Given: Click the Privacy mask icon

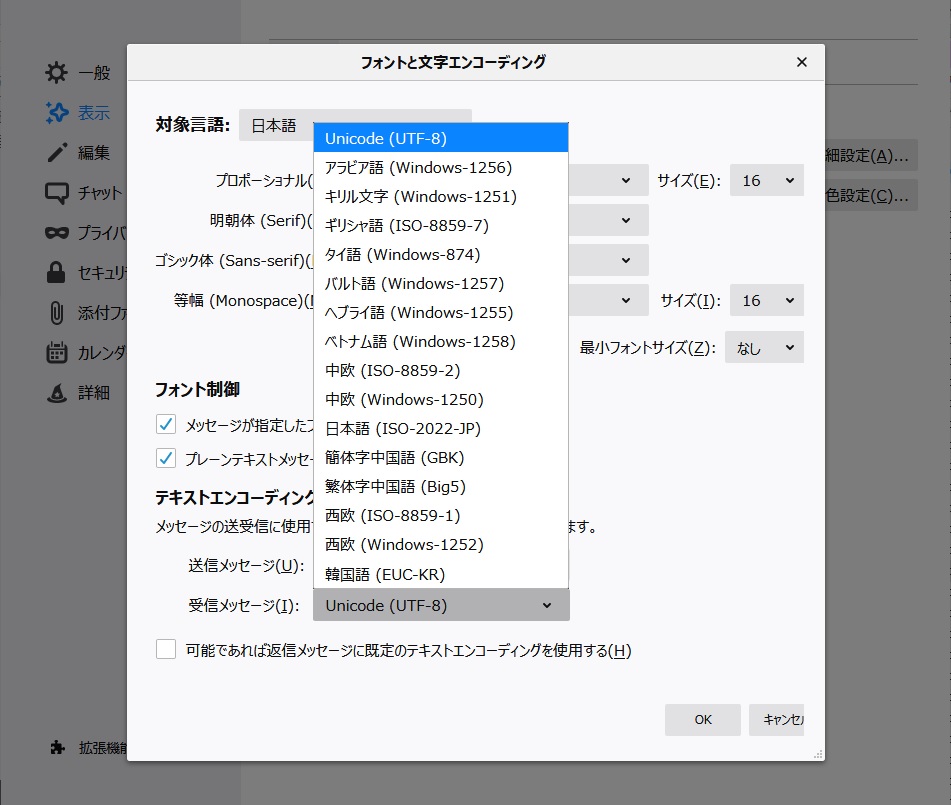Looking at the screenshot, I should pos(57,233).
